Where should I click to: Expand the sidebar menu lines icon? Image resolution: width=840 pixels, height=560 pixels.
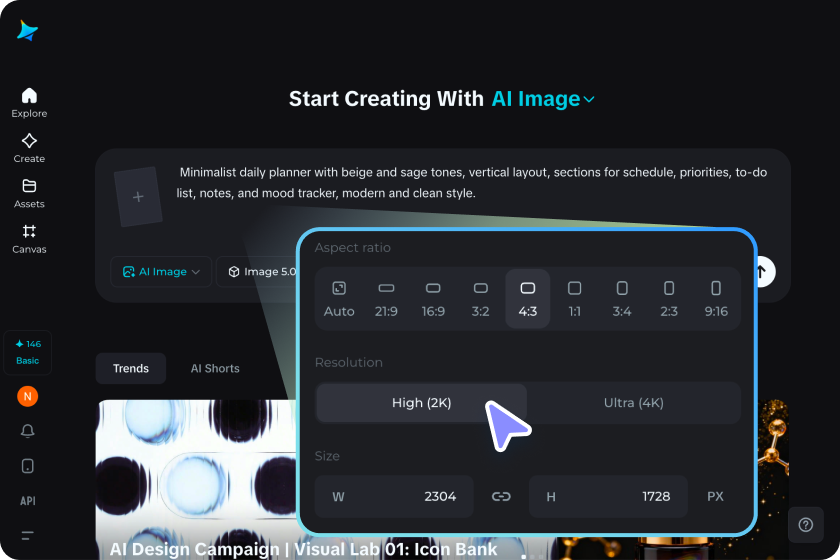tap(27, 535)
